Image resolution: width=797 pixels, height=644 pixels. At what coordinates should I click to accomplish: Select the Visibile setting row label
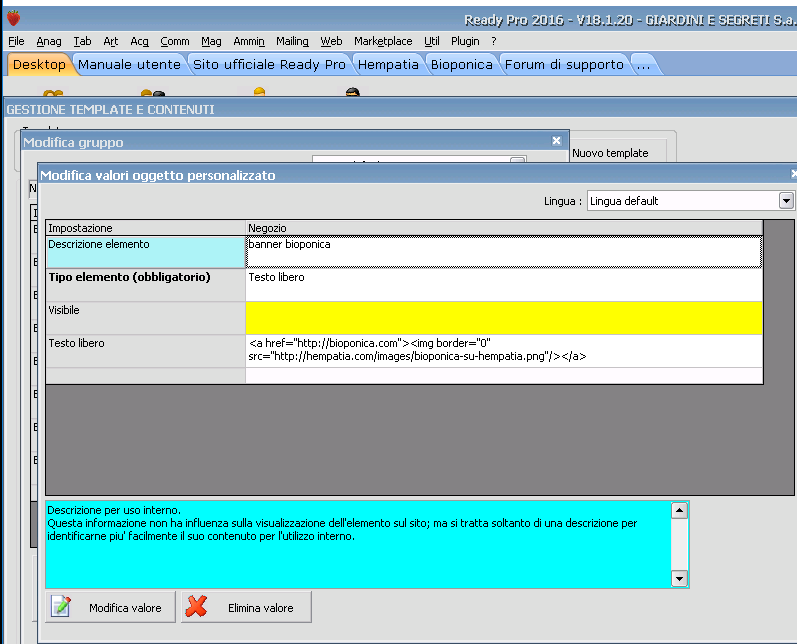pyautogui.click(x=145, y=318)
